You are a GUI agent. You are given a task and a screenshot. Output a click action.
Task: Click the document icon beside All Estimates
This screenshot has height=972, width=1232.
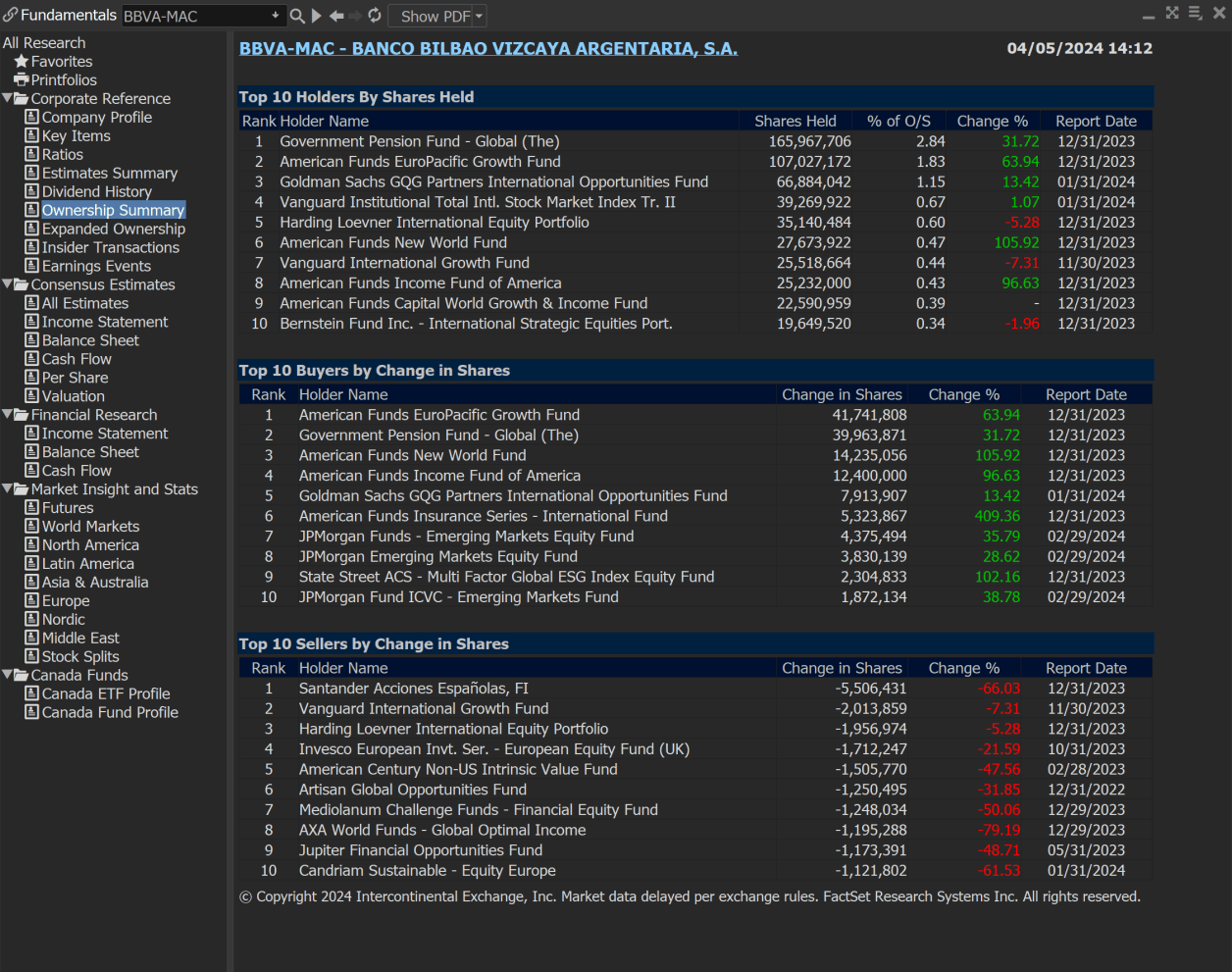coord(31,304)
